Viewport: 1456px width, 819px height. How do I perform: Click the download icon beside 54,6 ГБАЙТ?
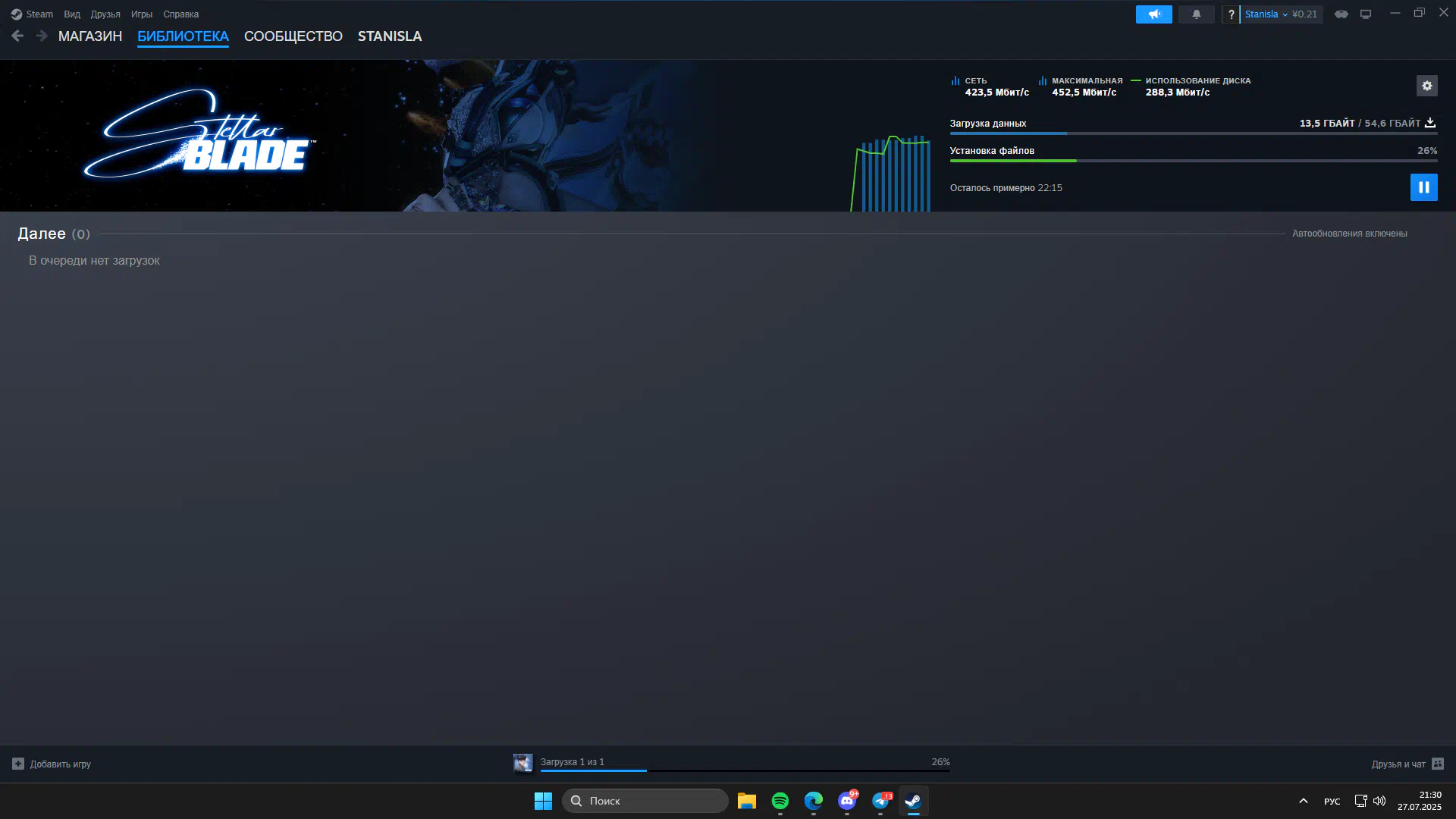(x=1430, y=123)
